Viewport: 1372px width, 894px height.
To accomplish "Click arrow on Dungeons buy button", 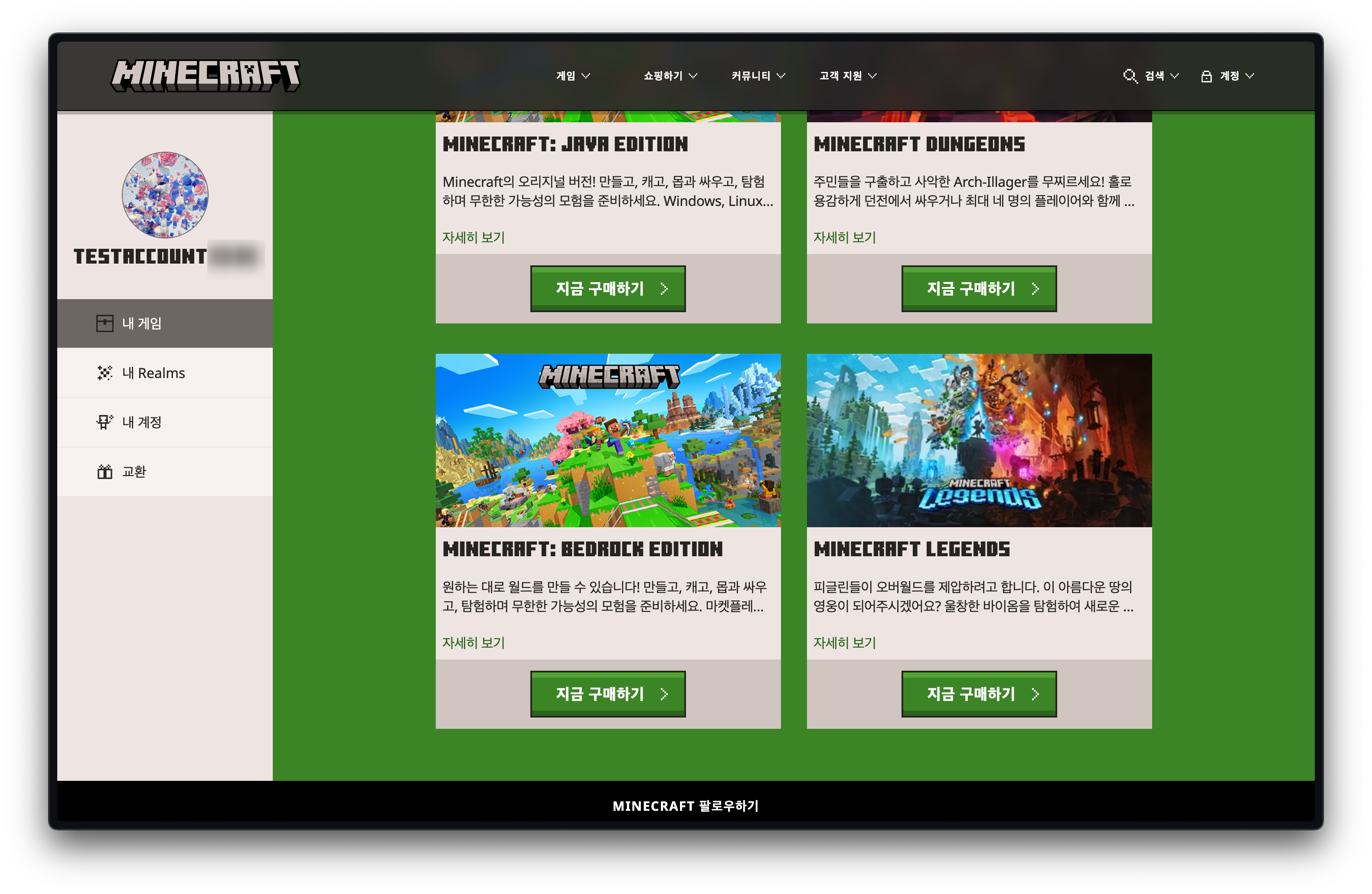I will tap(1036, 289).
